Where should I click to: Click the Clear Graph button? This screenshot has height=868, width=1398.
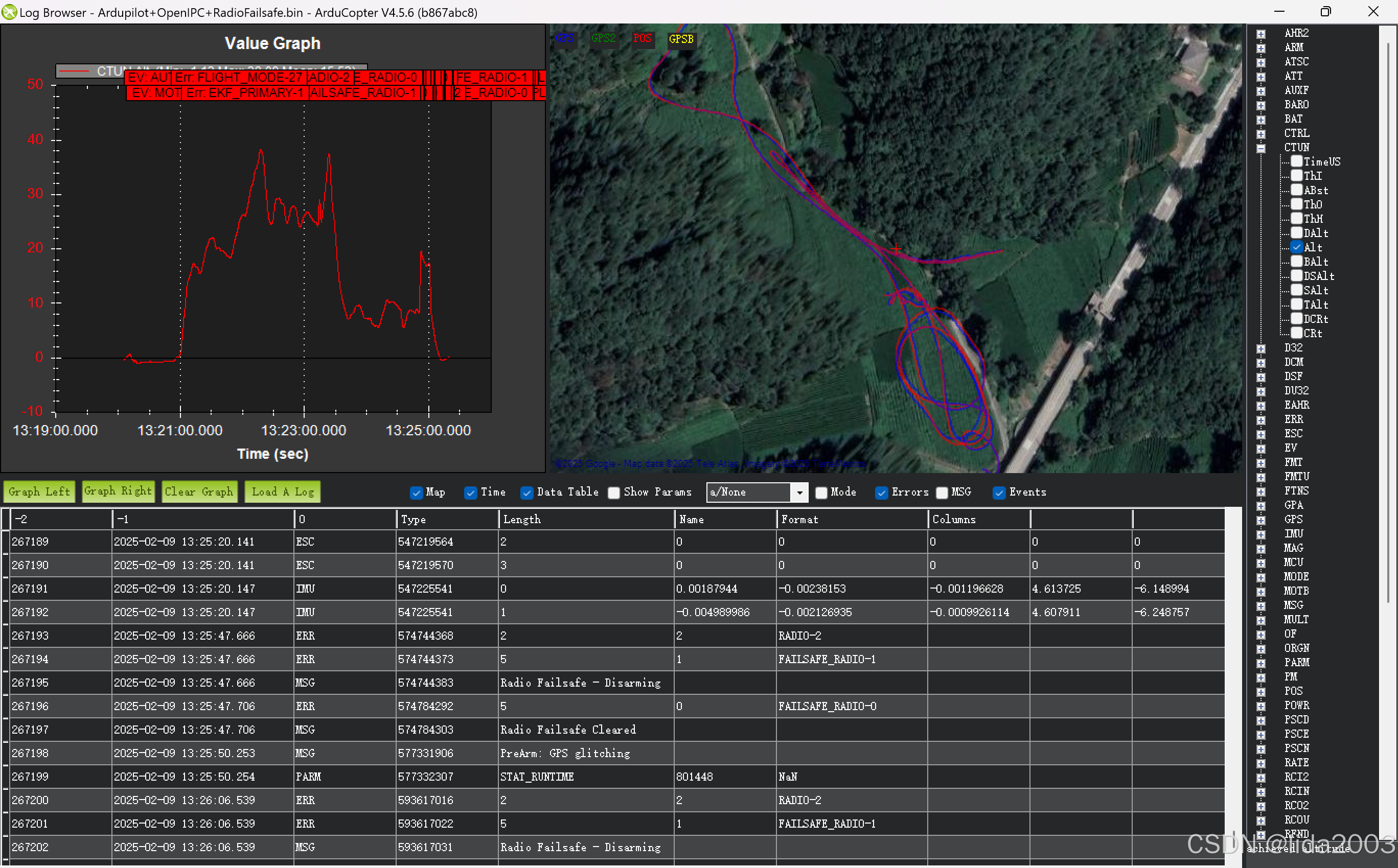click(x=199, y=492)
